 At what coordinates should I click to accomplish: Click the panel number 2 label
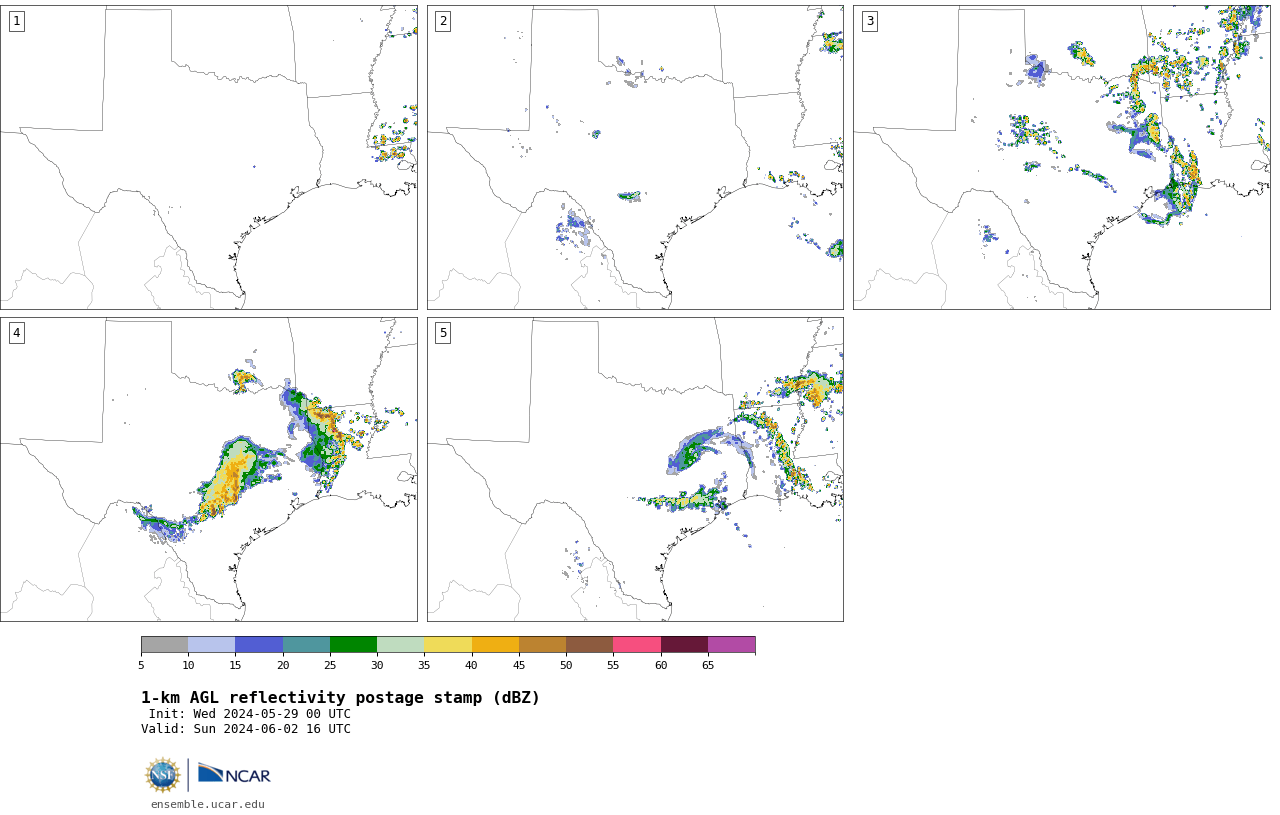pyautogui.click(x=443, y=21)
